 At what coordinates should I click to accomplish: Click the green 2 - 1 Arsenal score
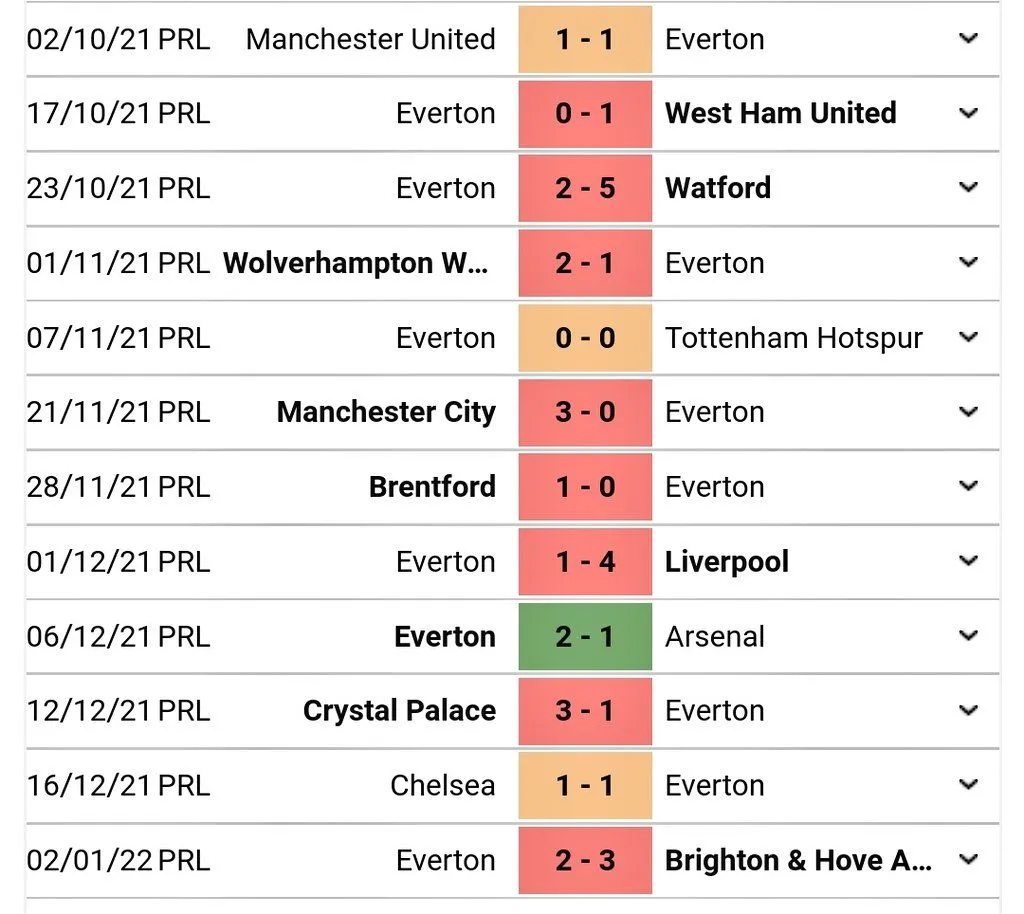coord(585,636)
